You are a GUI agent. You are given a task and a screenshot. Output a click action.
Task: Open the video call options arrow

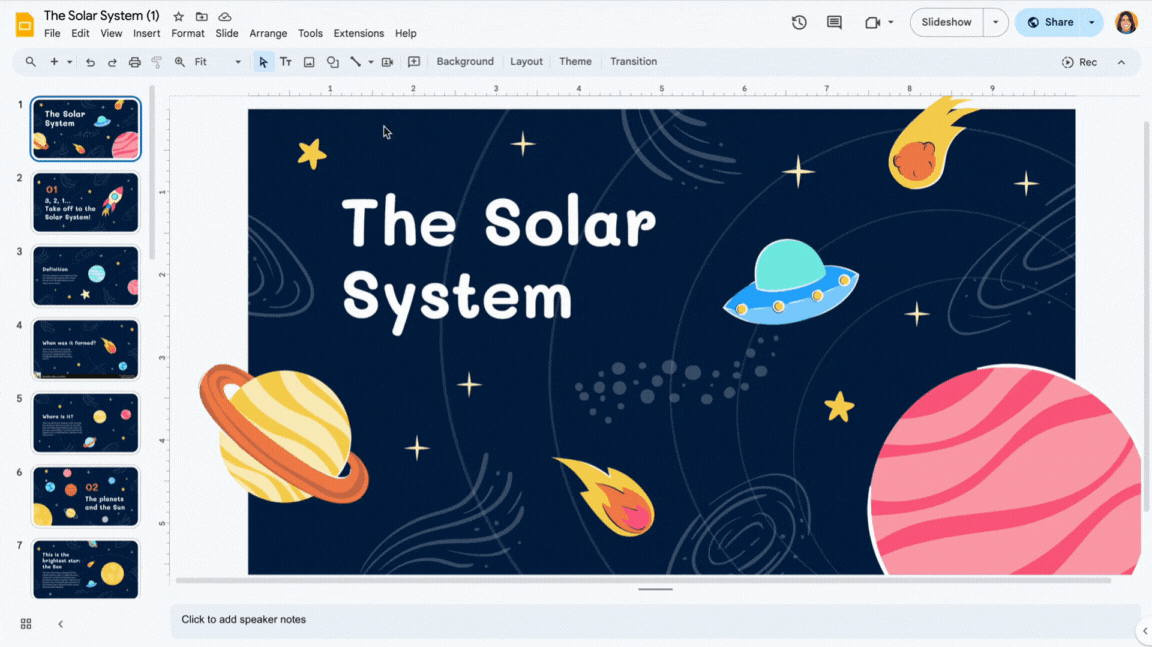coord(890,23)
